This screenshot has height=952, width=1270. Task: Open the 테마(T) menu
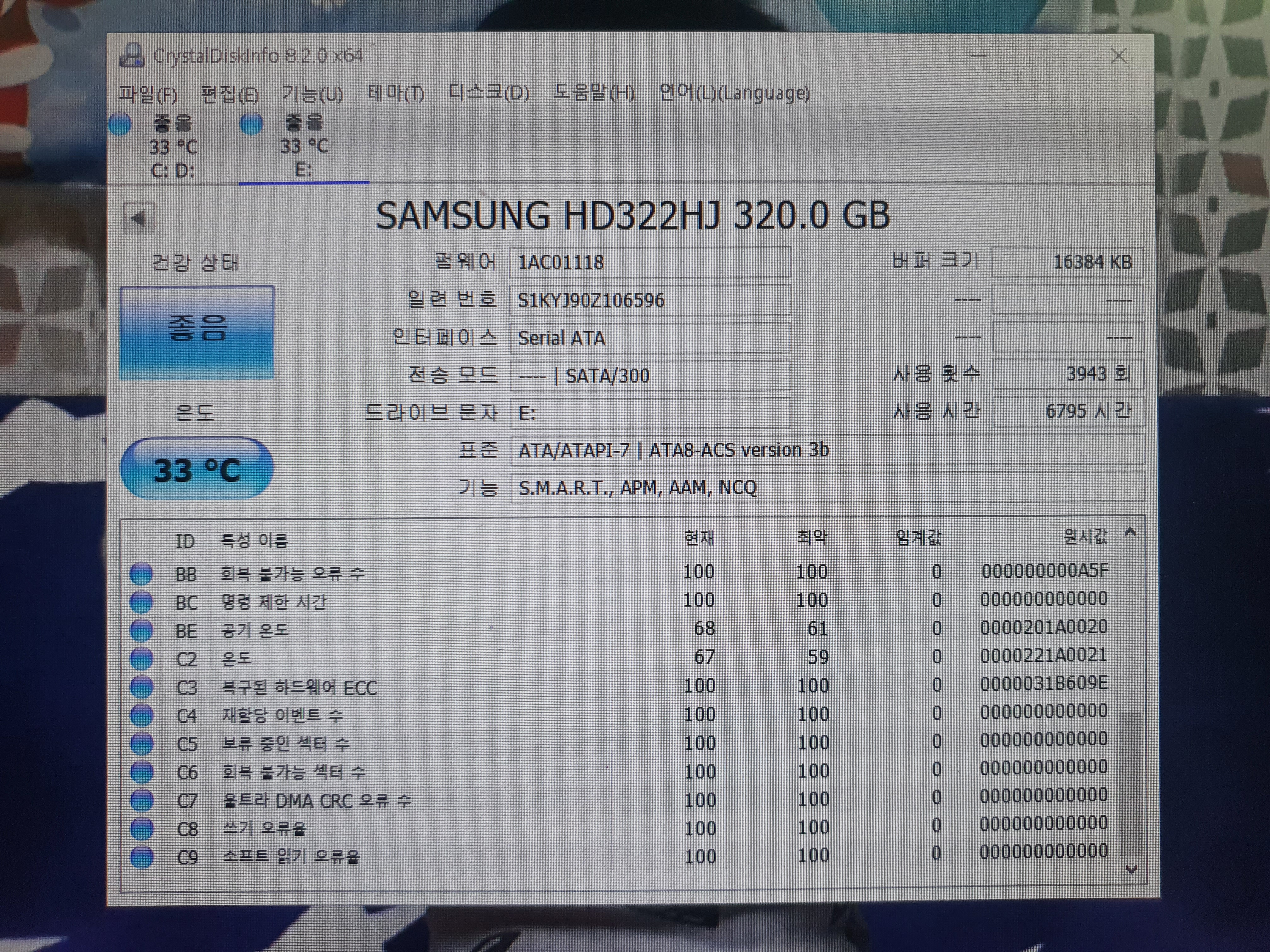tap(396, 93)
